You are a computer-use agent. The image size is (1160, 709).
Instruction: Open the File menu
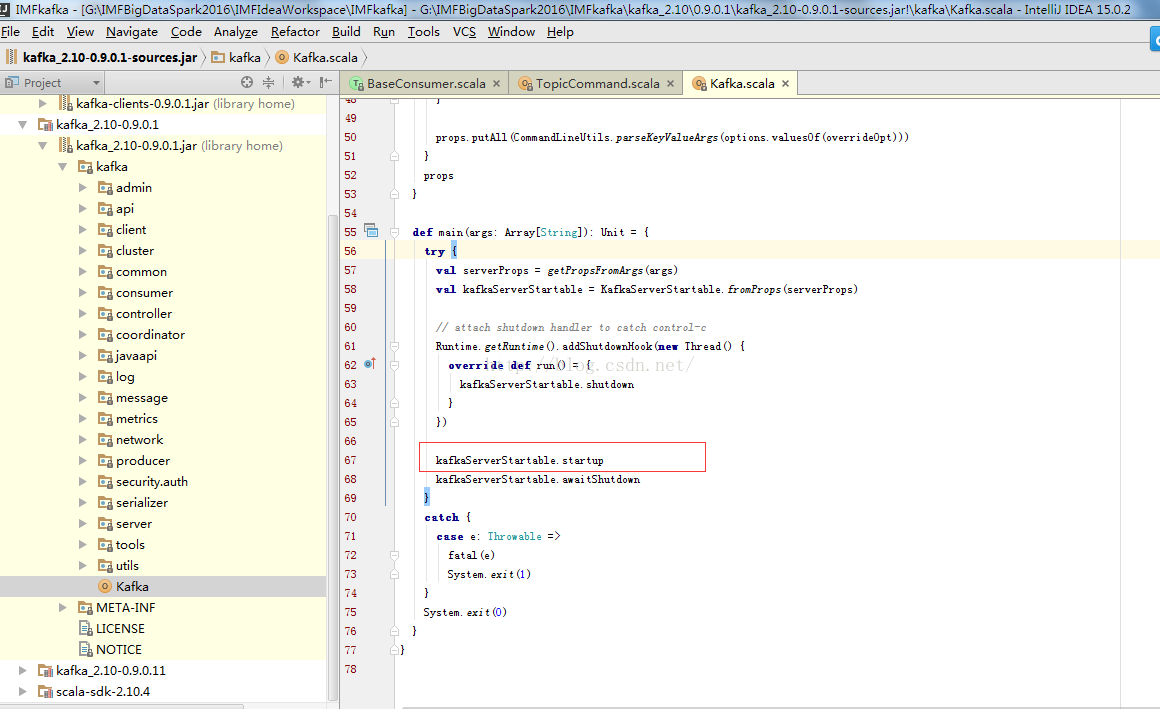tap(10, 32)
